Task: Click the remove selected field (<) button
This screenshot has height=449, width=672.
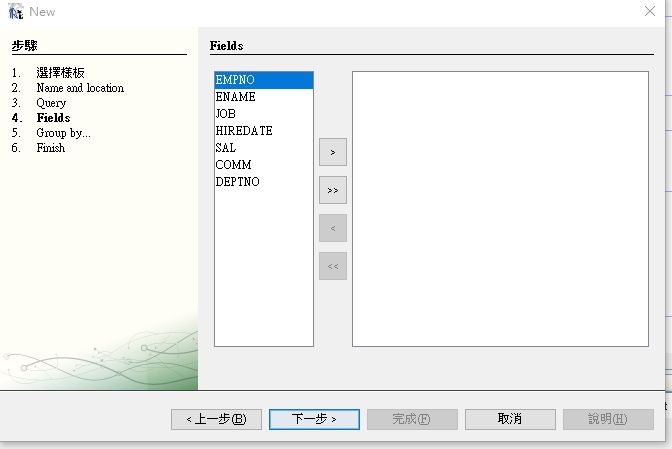Action: [x=332, y=228]
